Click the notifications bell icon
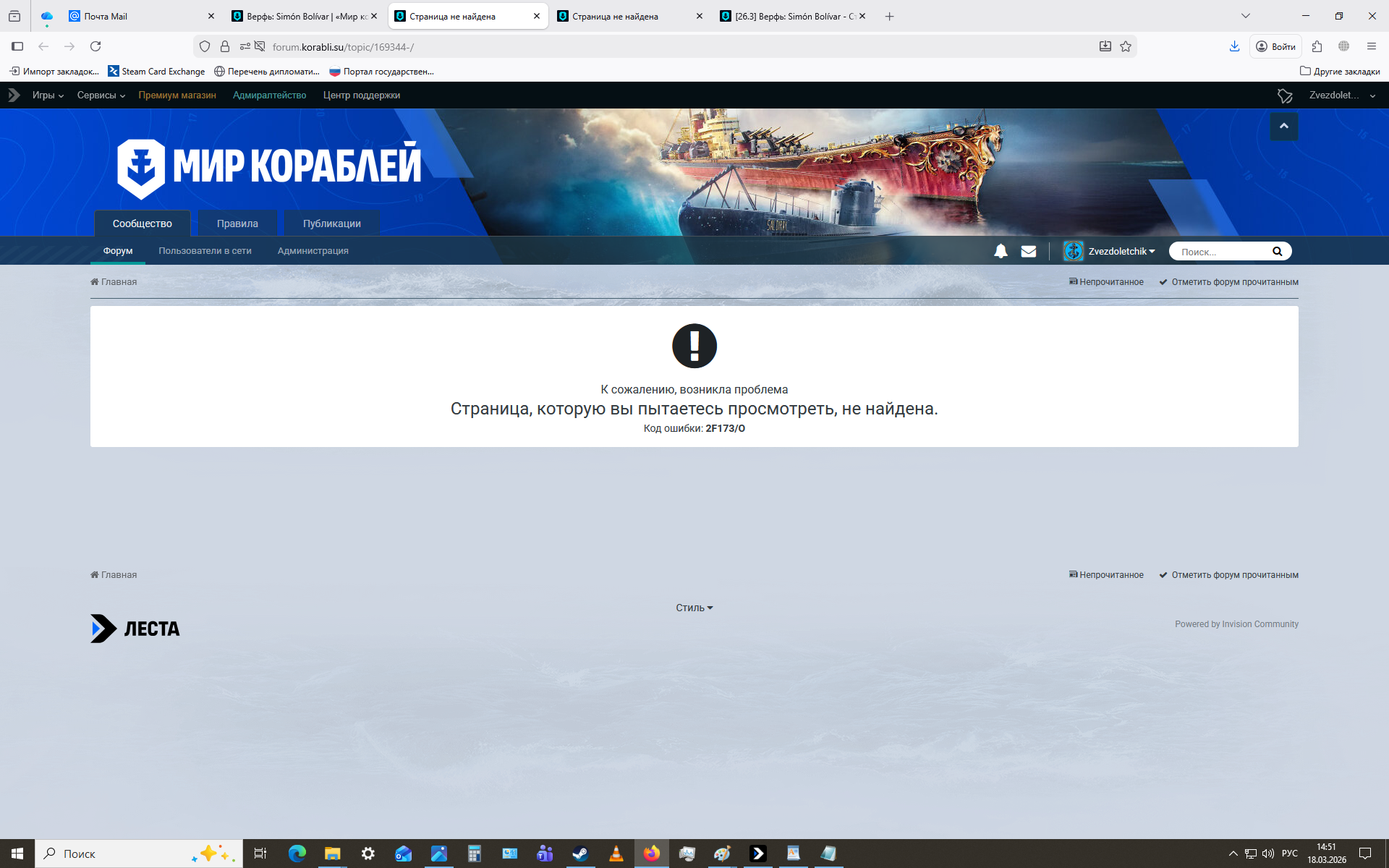 1001,251
